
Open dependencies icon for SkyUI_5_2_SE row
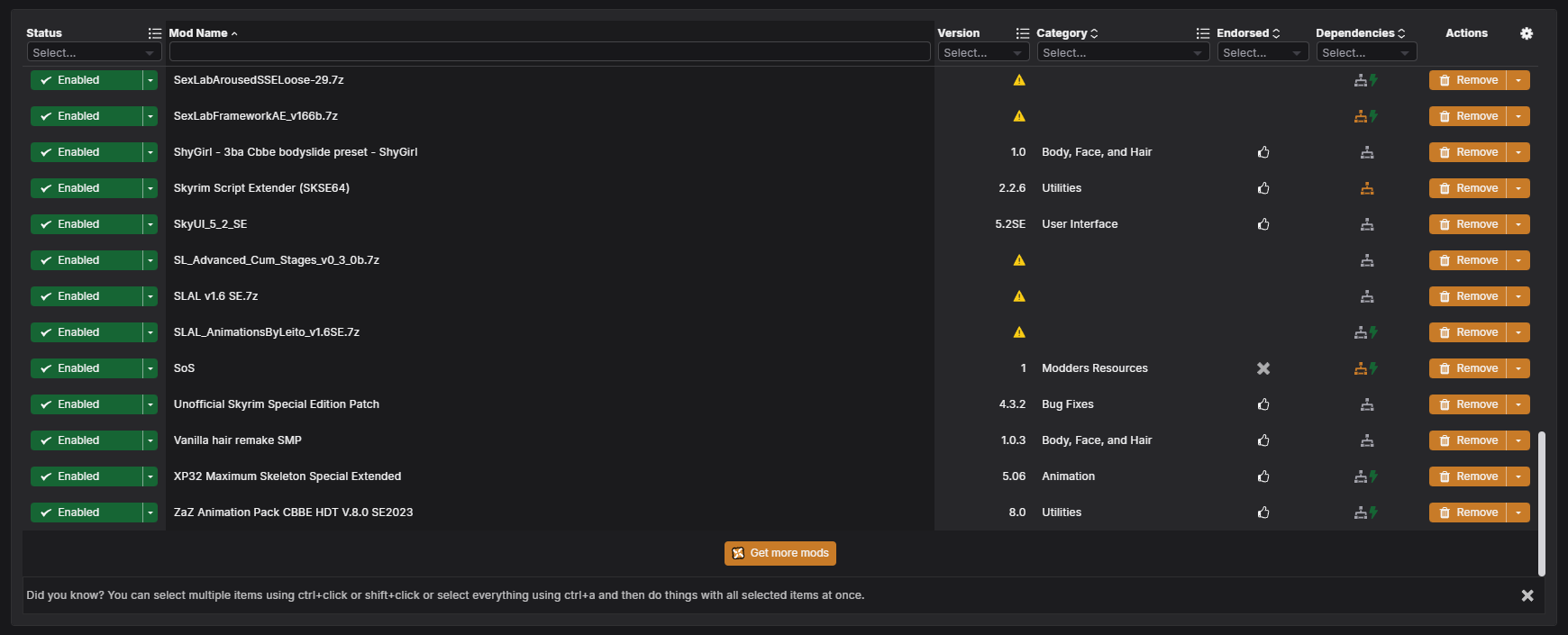(1367, 224)
